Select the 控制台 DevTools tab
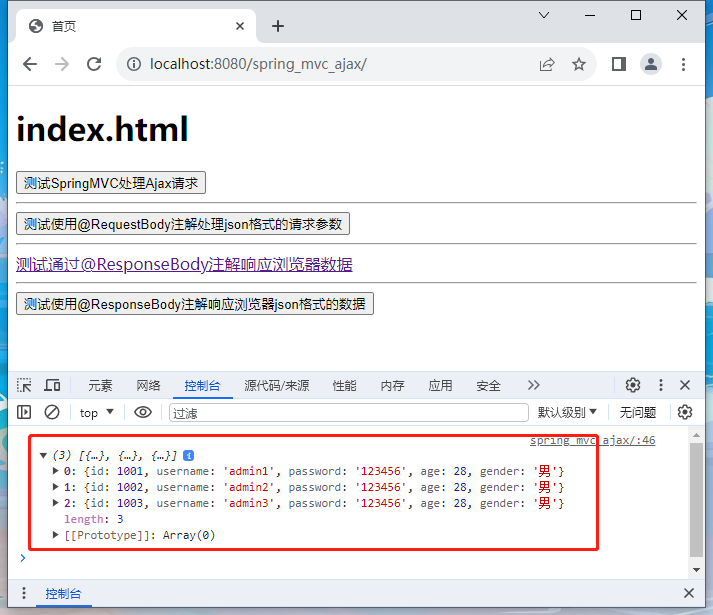 pyautogui.click(x=202, y=386)
